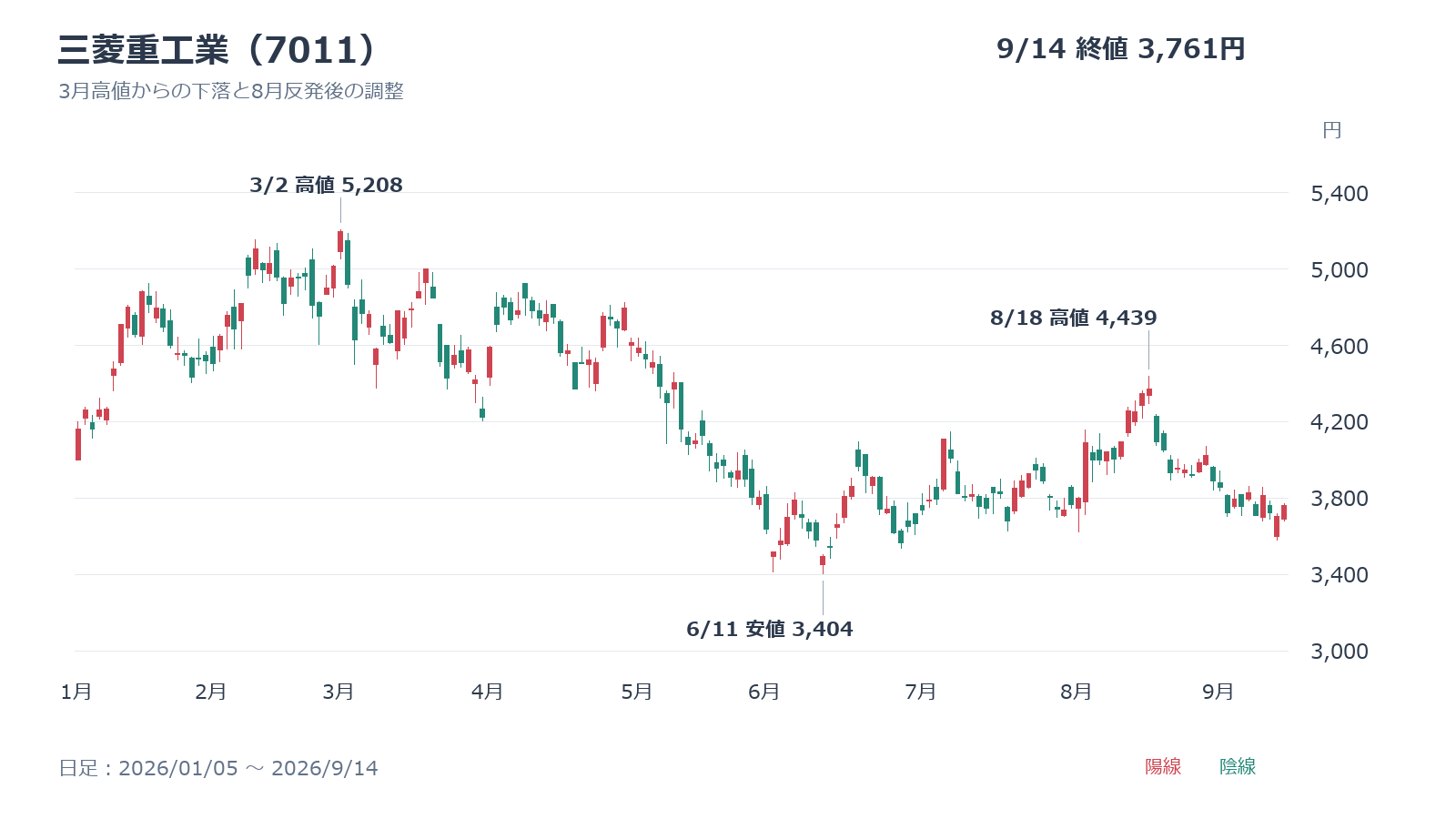Screen dimensions: 1456x819
Task: Click the 円 unit label
Action: point(1332,130)
